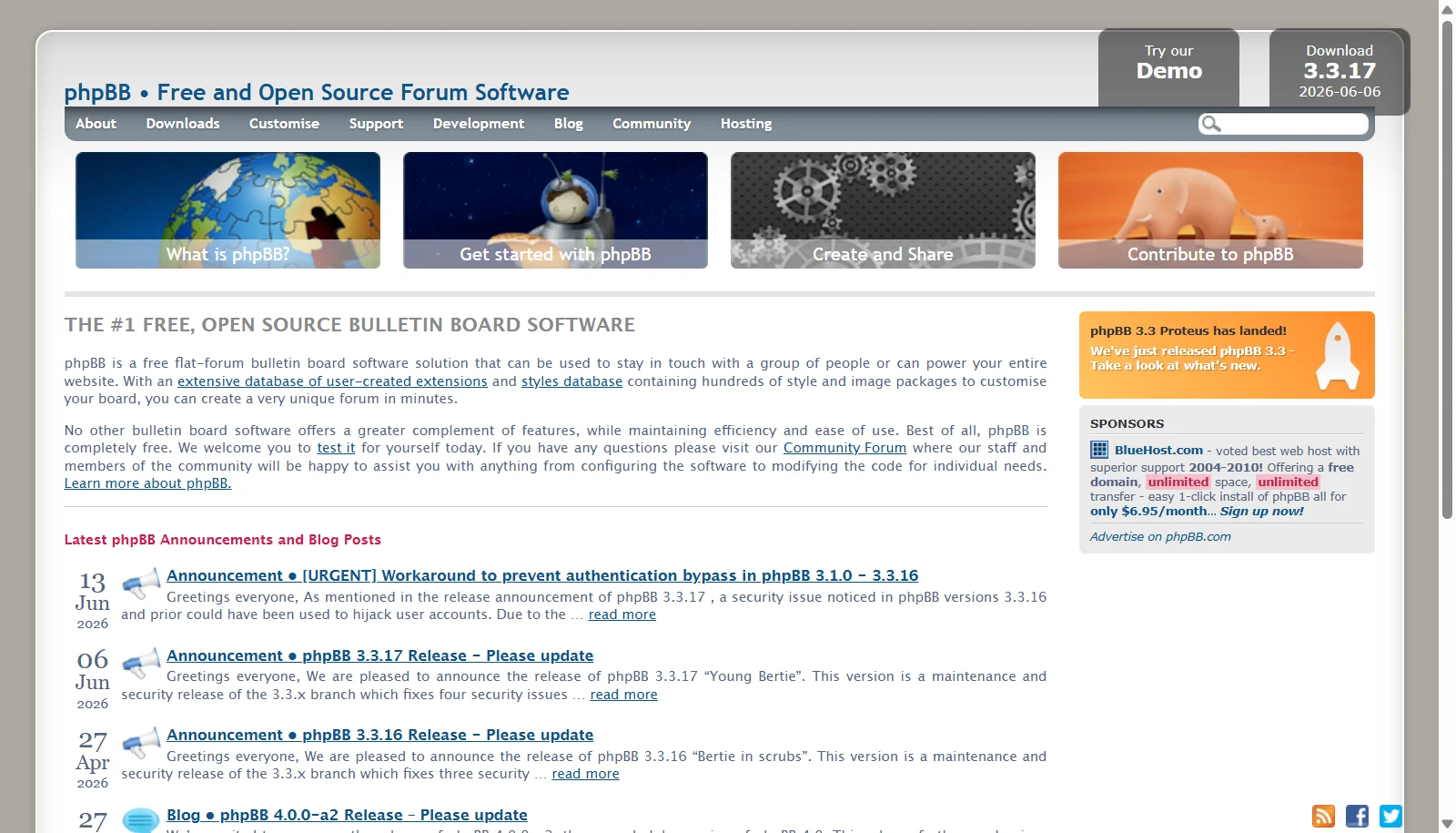The height and width of the screenshot is (833, 1456).
Task: Follow the extensive database of extensions link
Action: click(x=332, y=381)
